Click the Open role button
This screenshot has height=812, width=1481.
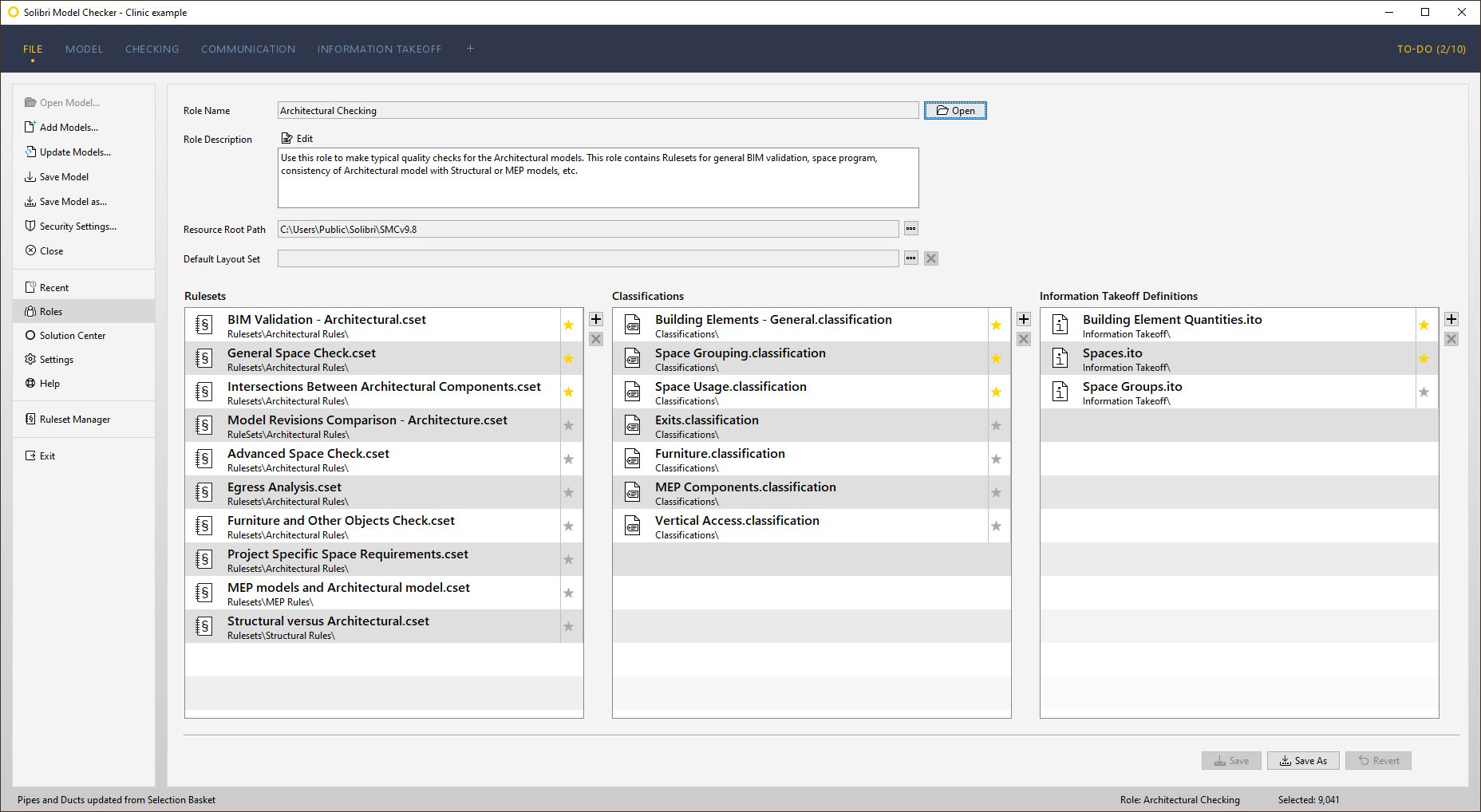pos(955,111)
